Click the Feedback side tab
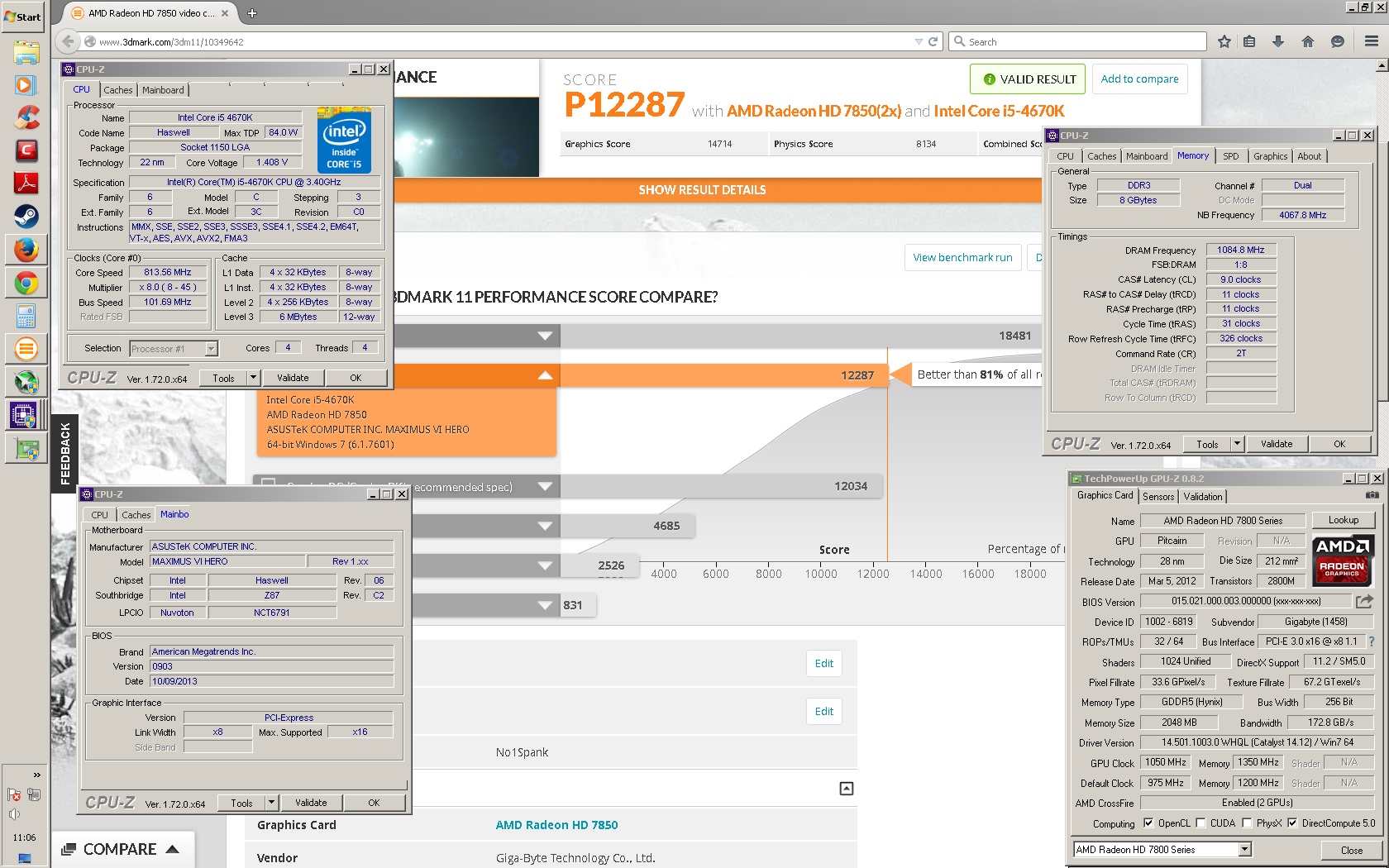Screen dimensions: 1389x868 (x=65, y=453)
